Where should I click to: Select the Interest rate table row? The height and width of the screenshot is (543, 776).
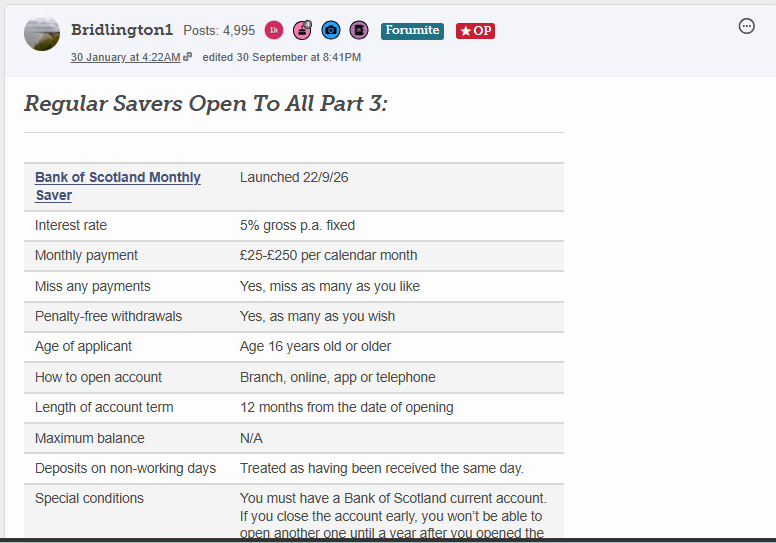pos(294,226)
